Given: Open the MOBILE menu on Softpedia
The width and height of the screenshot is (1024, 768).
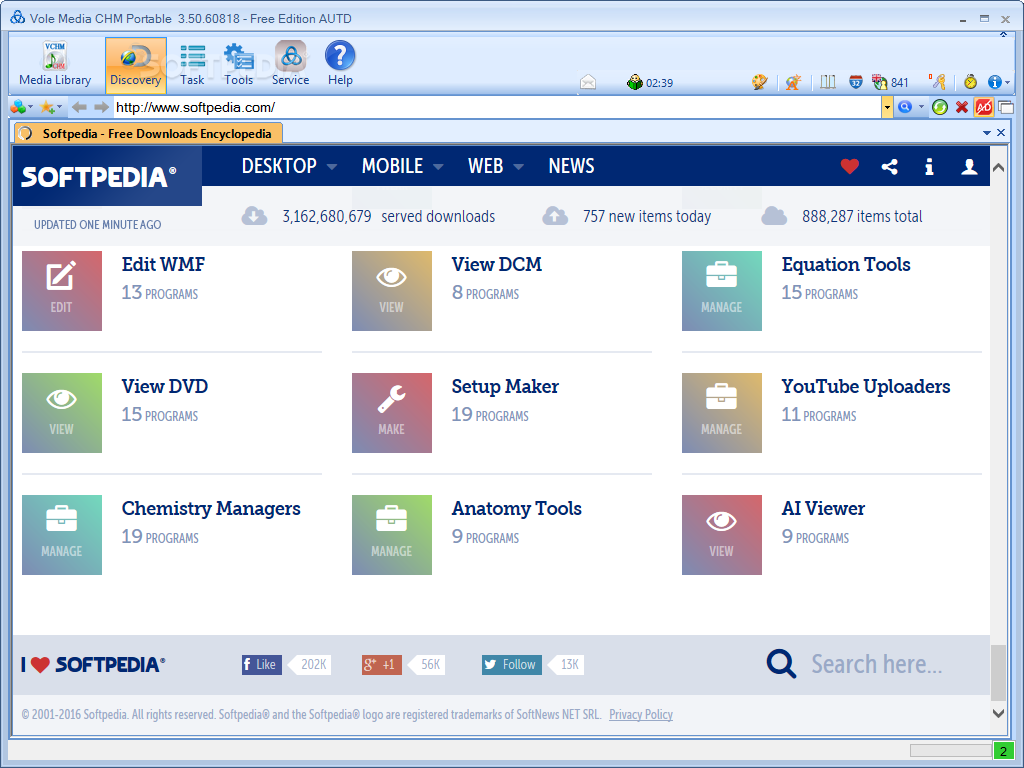Looking at the screenshot, I should (402, 166).
